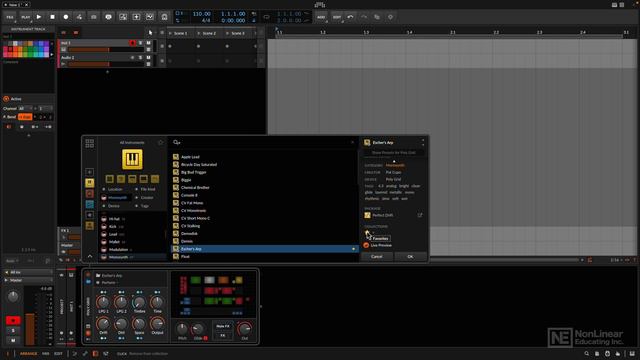
Task: Open the Channel All dropdown in inspector
Action: (25, 109)
